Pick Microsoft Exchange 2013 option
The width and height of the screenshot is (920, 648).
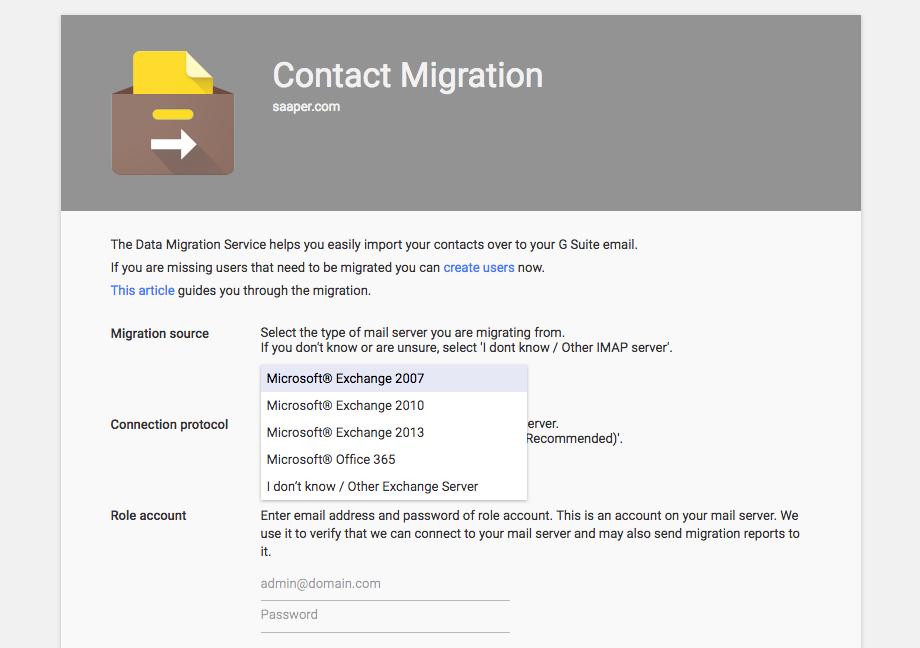394,433
